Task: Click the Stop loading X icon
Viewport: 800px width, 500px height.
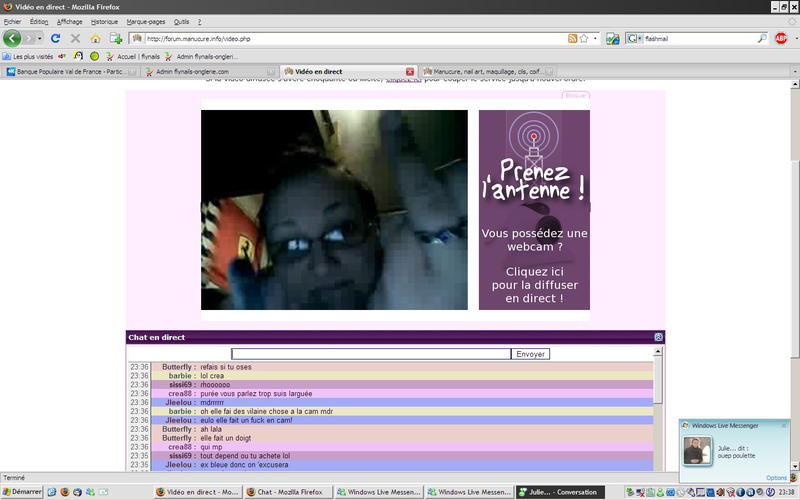Action: tap(75, 38)
